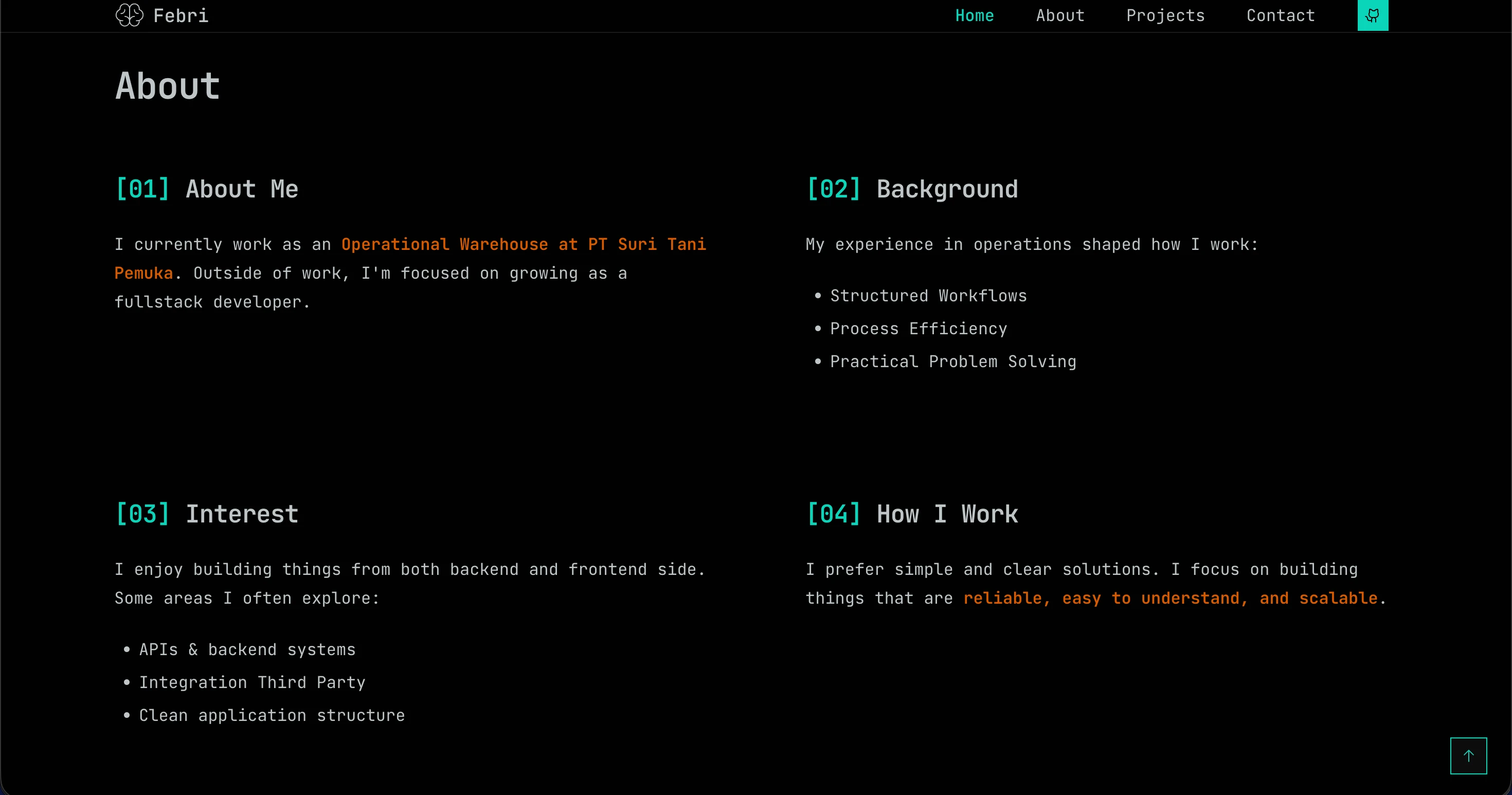Click the Integration Third Party bullet
This screenshot has height=795, width=1512.
(253, 682)
